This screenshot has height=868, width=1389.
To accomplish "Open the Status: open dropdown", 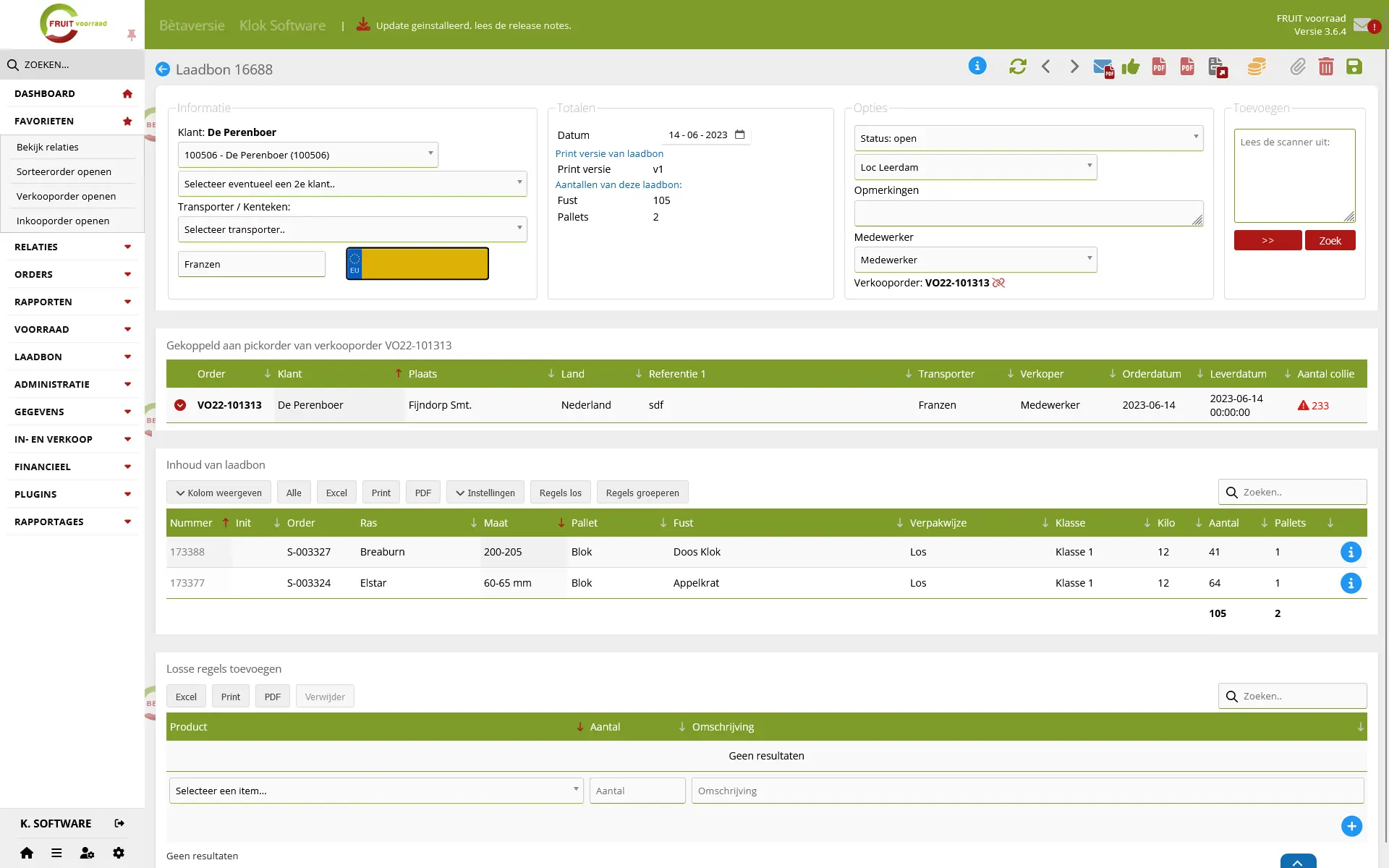I will 1028,138.
